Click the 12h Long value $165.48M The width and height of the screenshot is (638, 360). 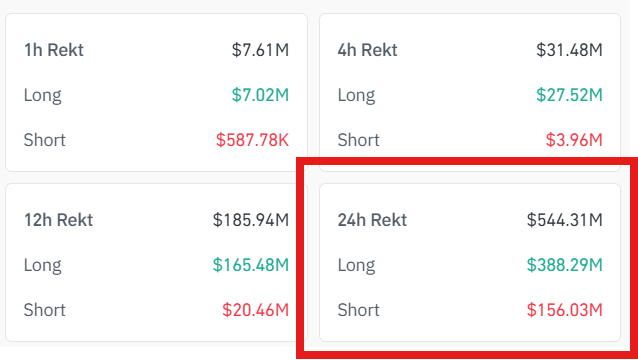coord(251,265)
